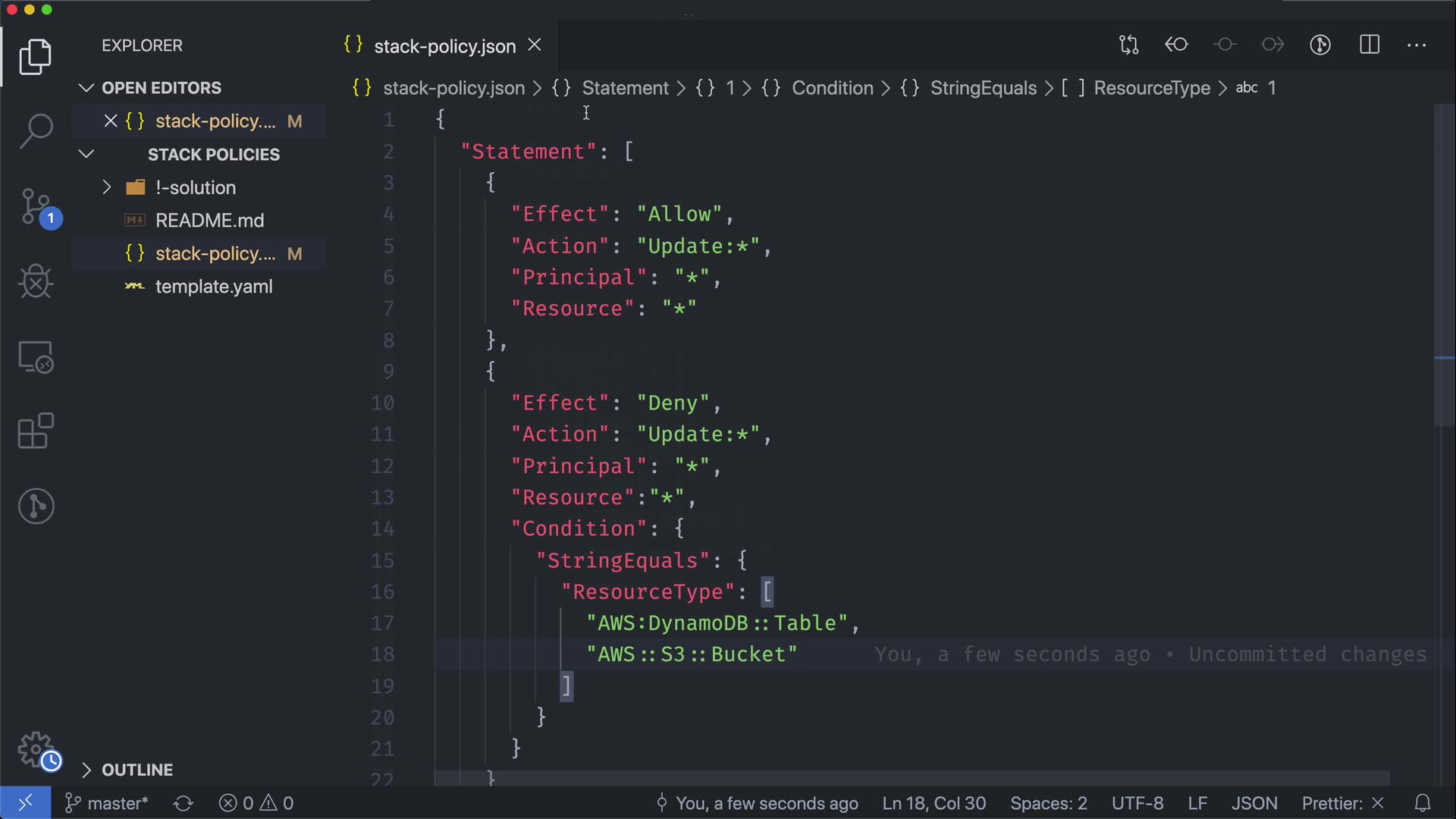
Task: Open the Run and Debug view
Action: click(x=36, y=281)
